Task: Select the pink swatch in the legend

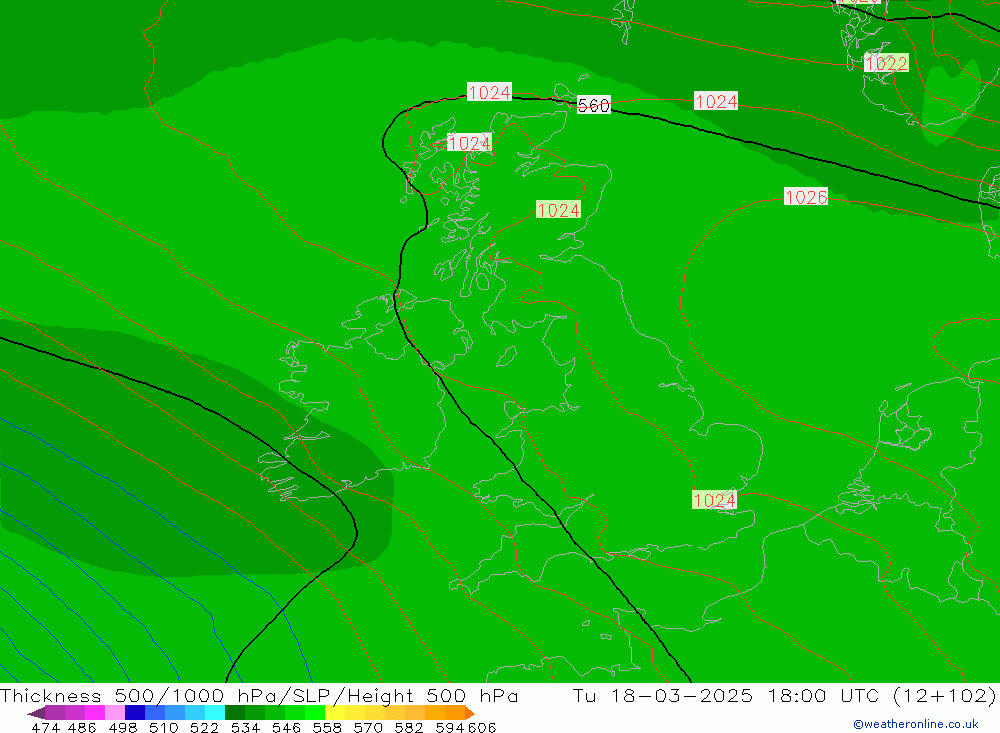Action: 115,713
